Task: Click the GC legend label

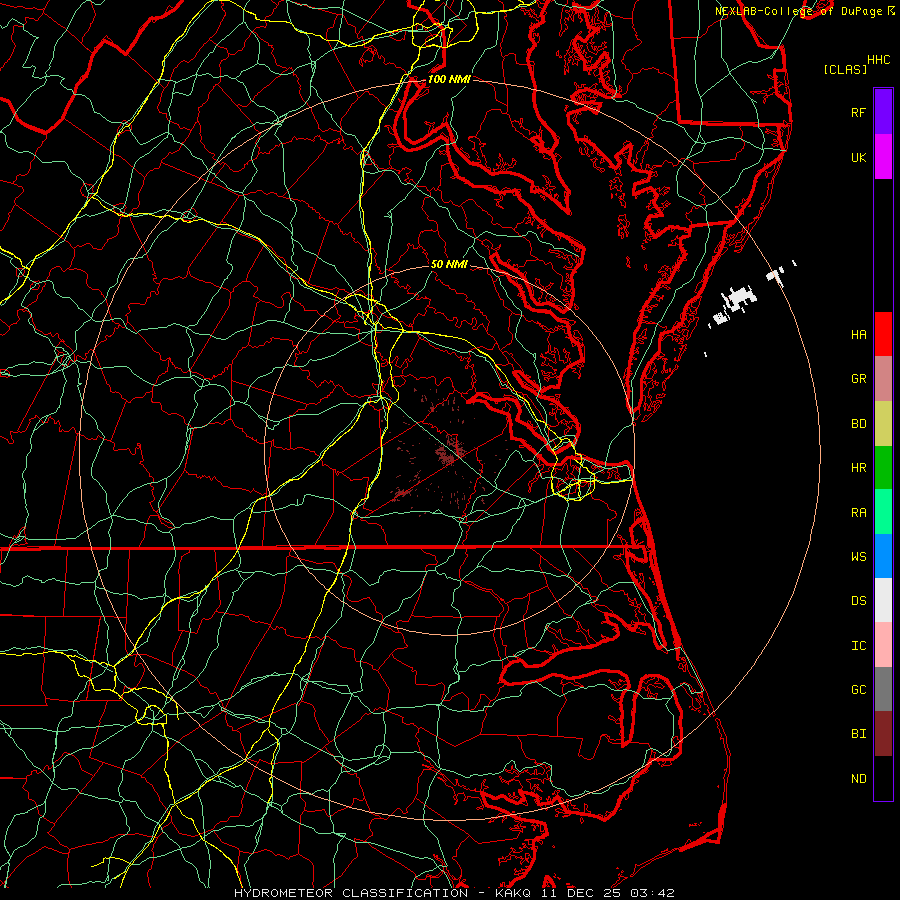Action: pos(858,689)
